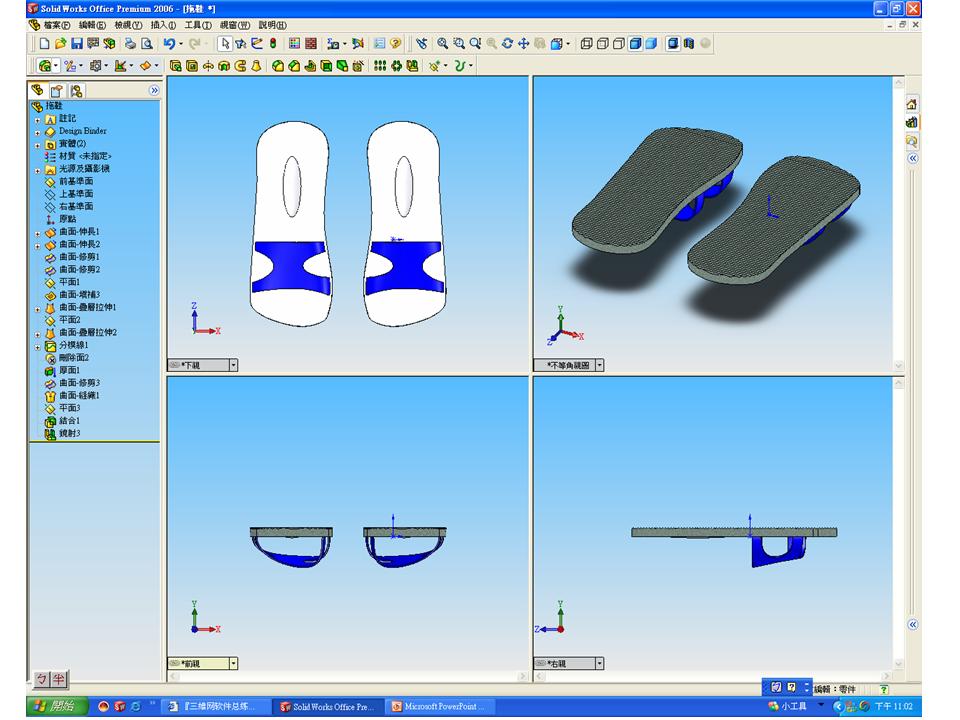
Task: Select the Pan view tool
Action: (x=523, y=43)
